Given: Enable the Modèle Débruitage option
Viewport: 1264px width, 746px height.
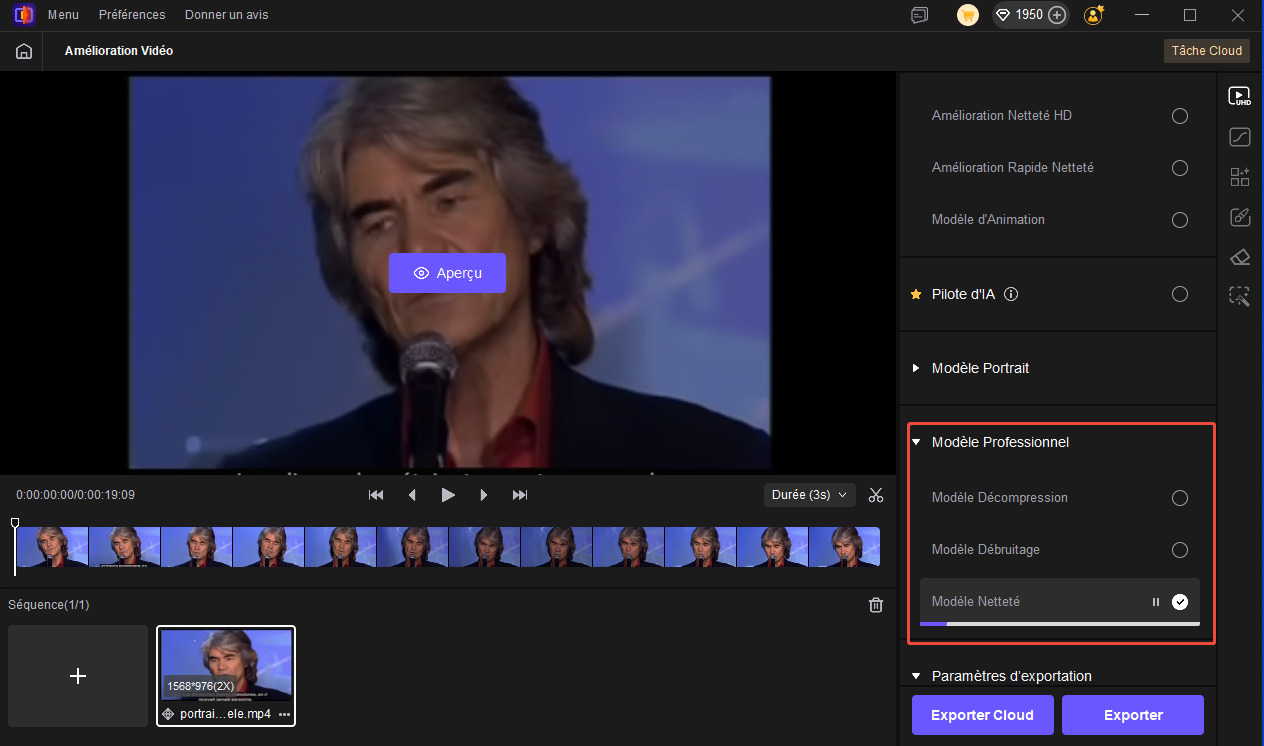Looking at the screenshot, I should tap(1180, 550).
